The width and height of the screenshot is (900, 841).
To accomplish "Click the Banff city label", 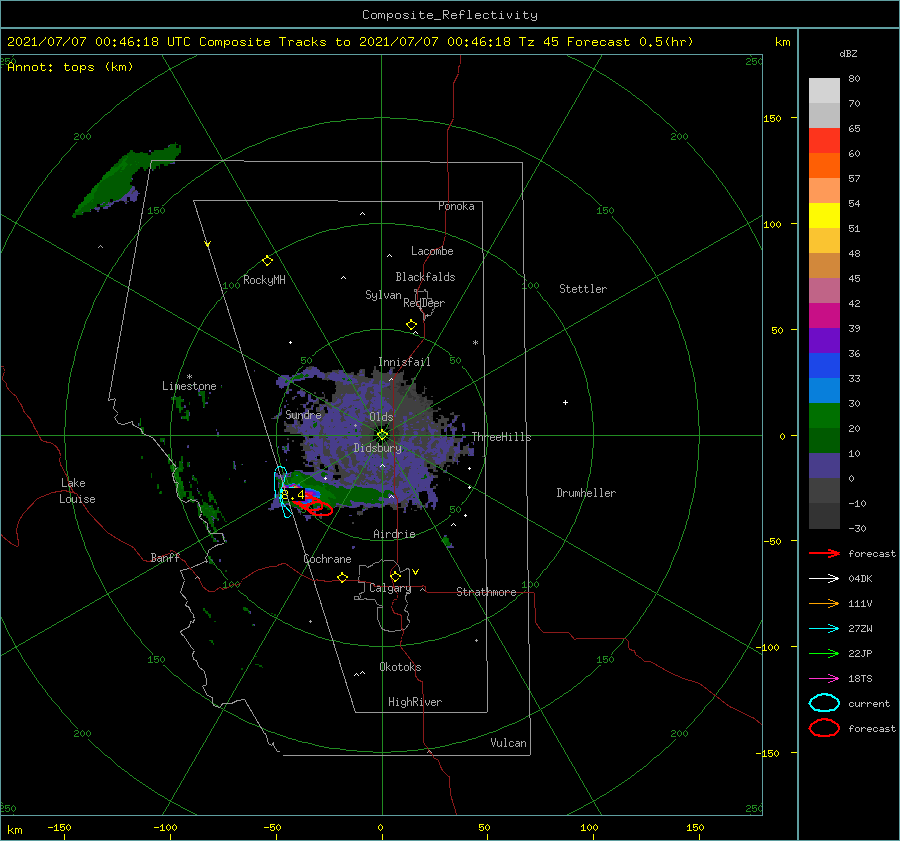I will click(165, 557).
